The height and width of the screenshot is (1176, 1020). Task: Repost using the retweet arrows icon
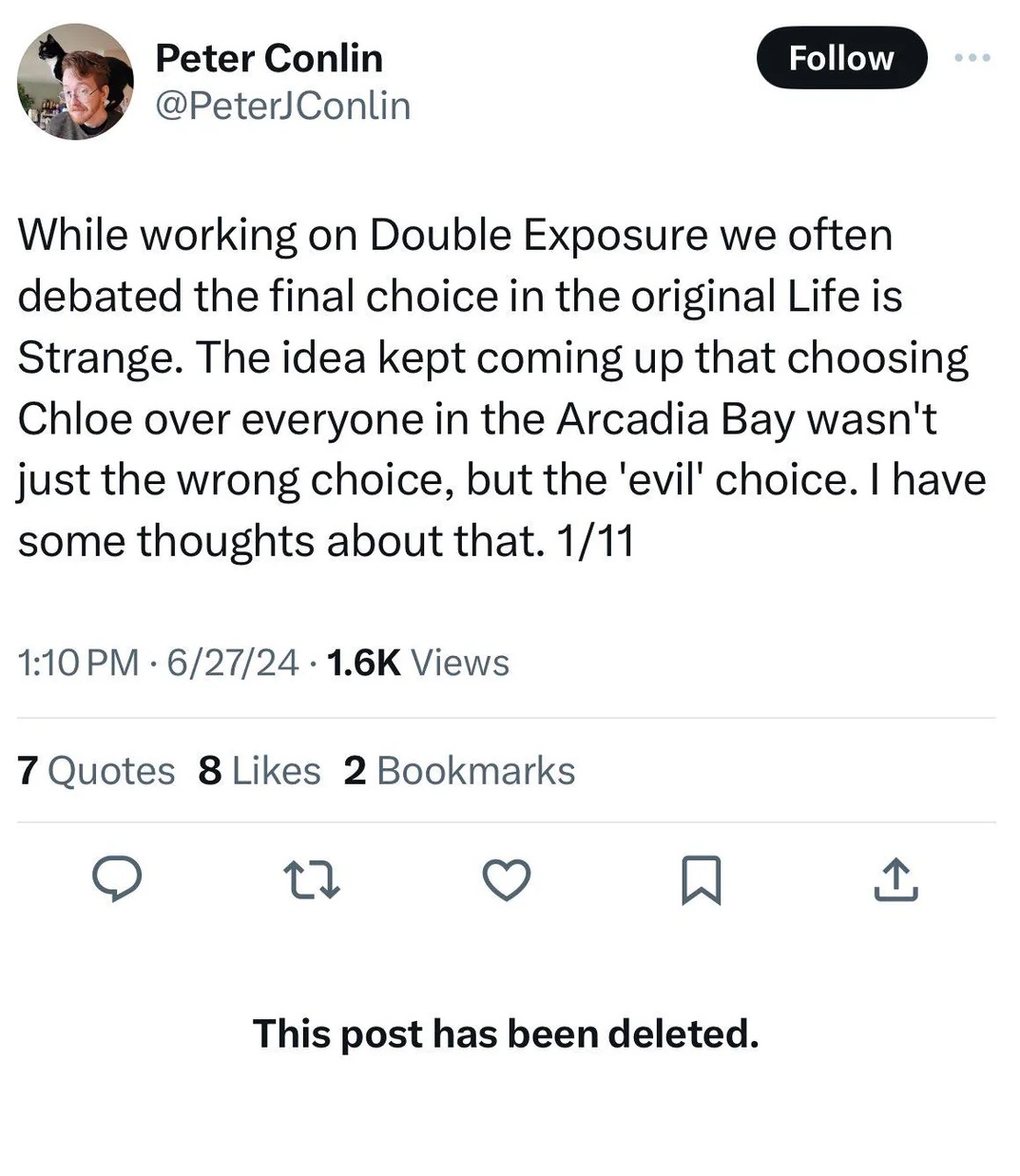(313, 879)
